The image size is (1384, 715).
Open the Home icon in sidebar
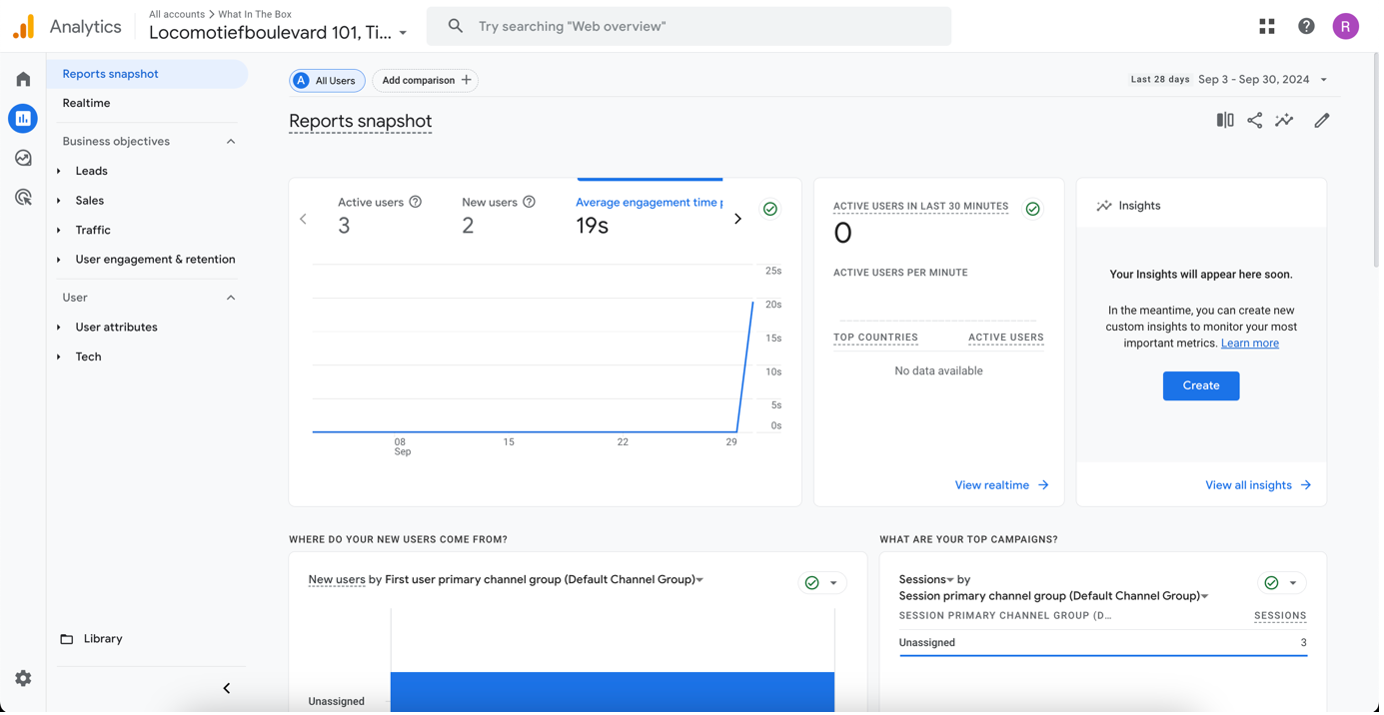coord(23,79)
